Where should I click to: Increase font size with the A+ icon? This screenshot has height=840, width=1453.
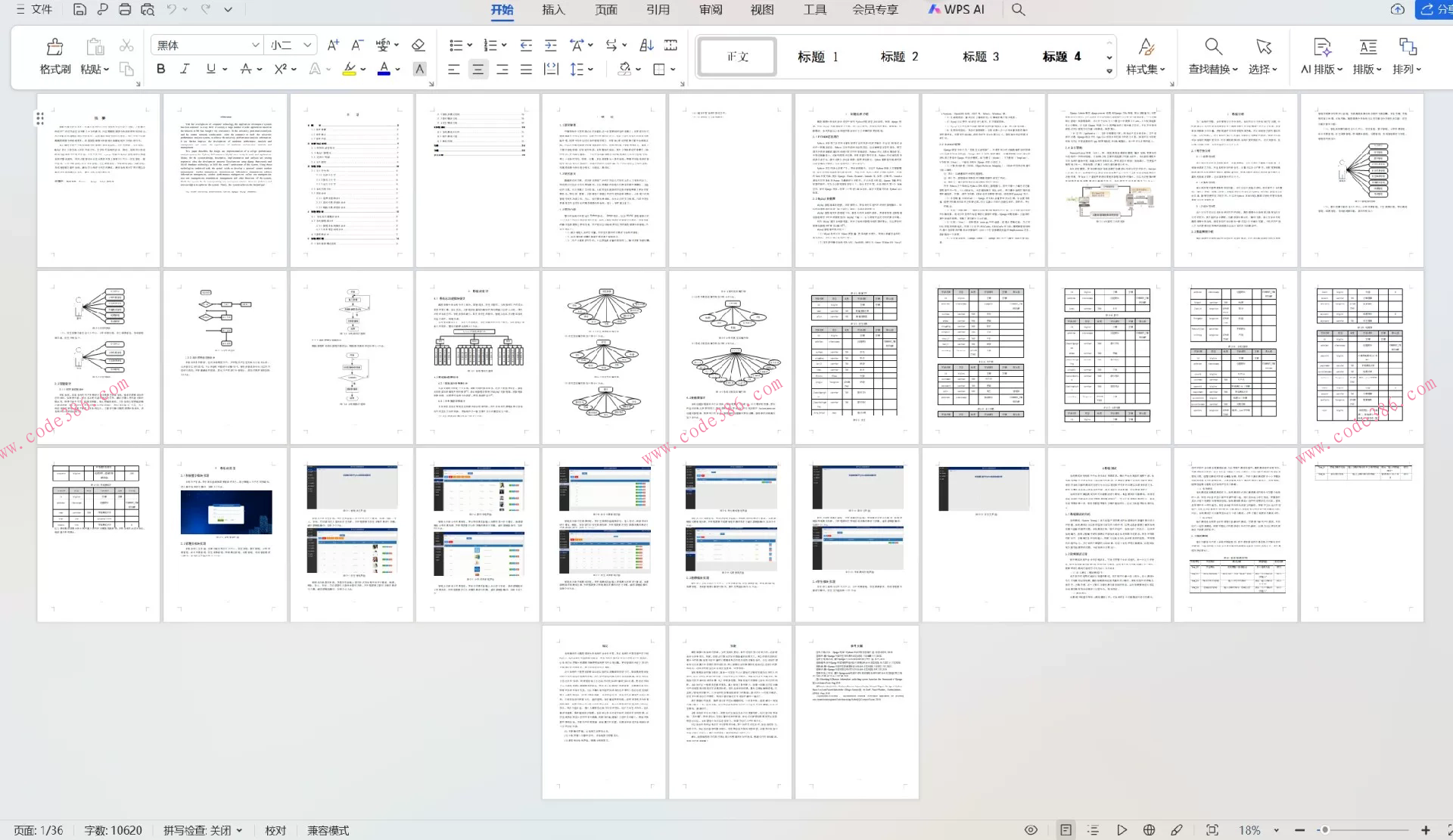[x=333, y=45]
